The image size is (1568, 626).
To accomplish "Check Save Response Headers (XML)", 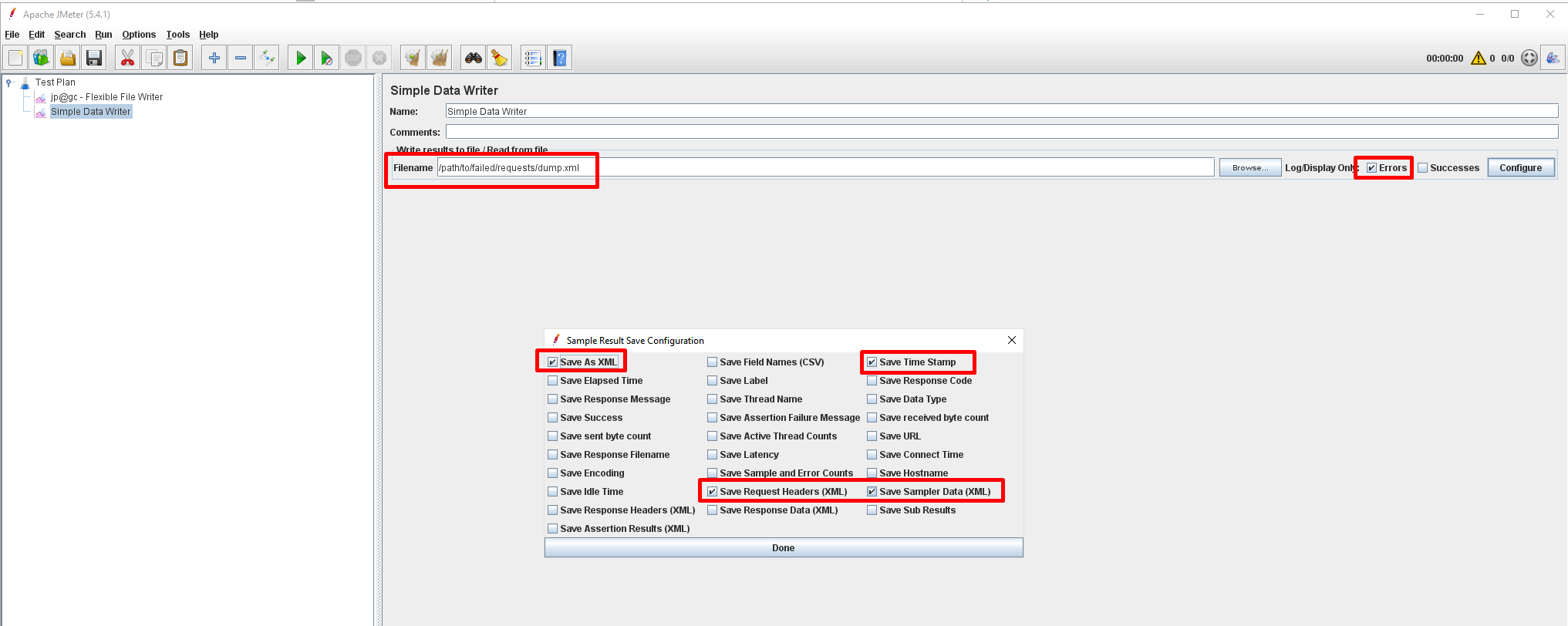I will click(x=552, y=510).
